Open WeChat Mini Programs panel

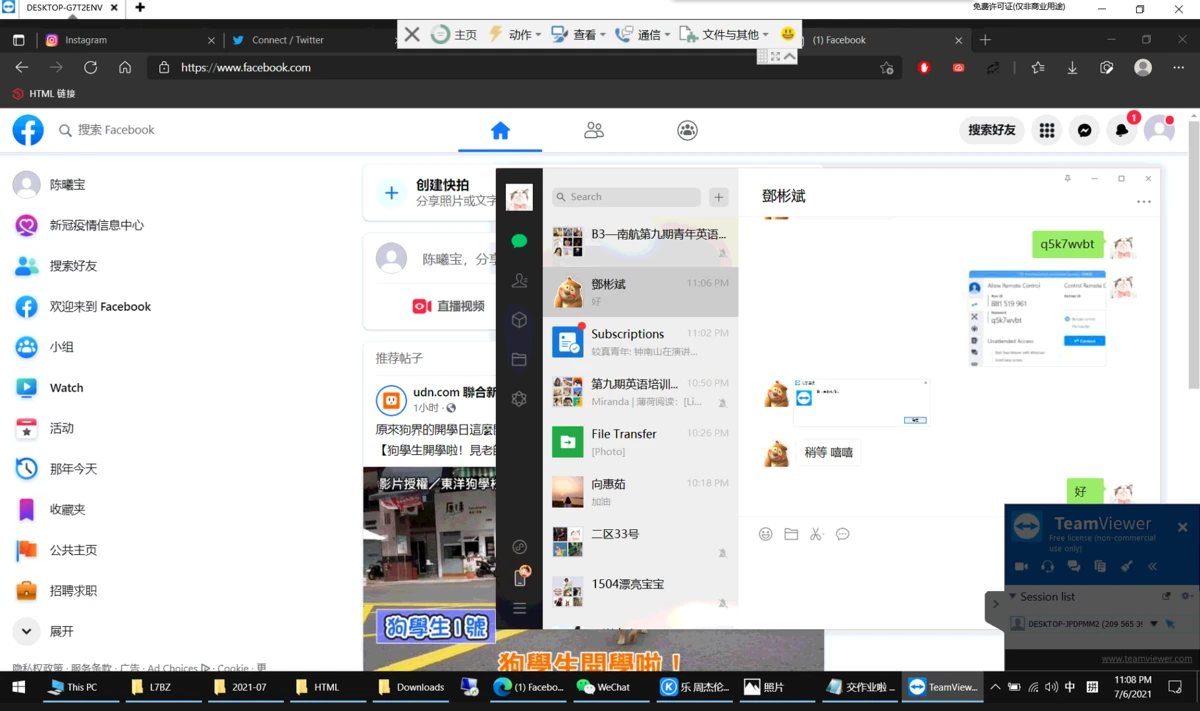[x=519, y=320]
